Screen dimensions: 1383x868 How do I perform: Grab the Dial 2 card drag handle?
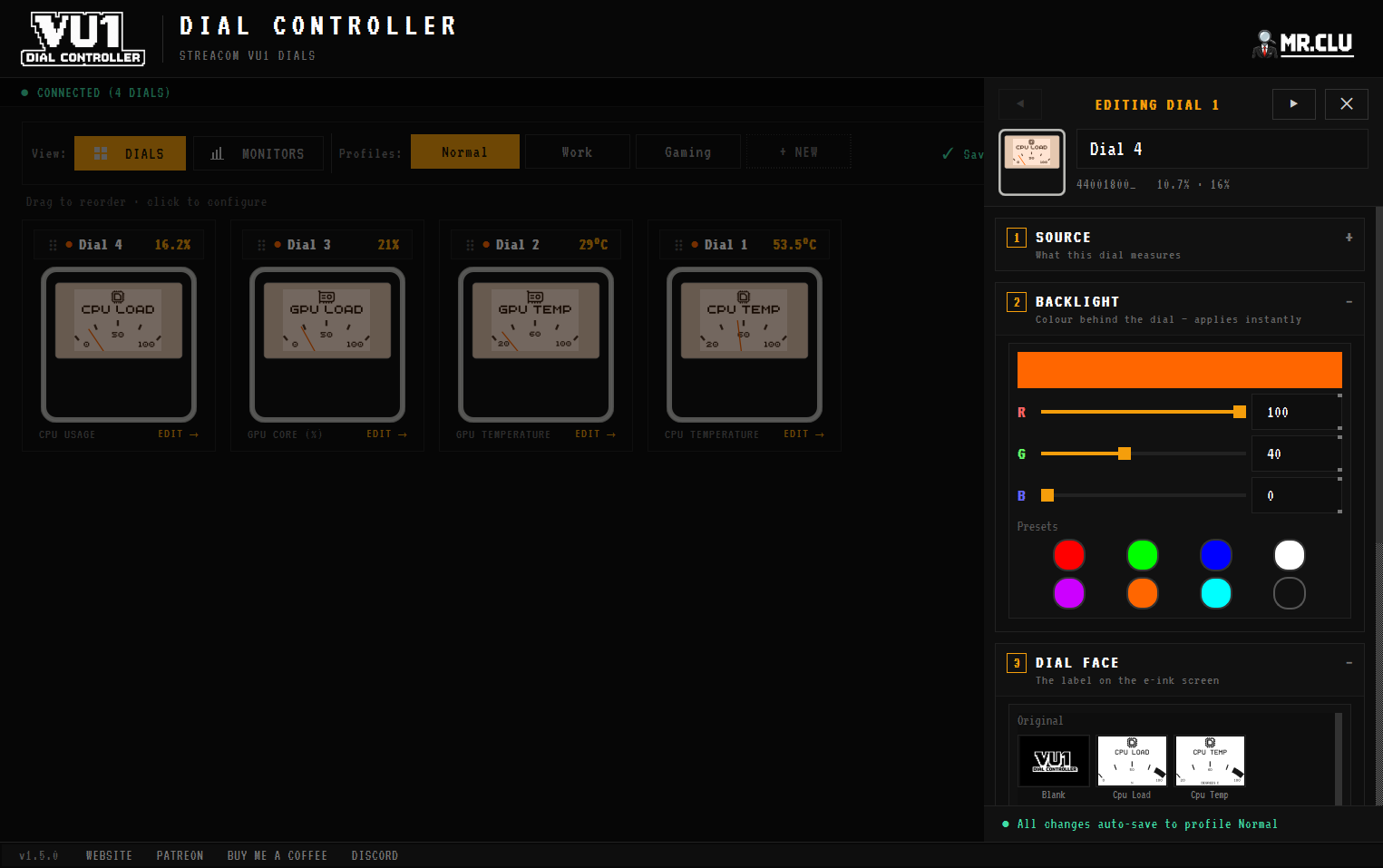click(x=470, y=245)
